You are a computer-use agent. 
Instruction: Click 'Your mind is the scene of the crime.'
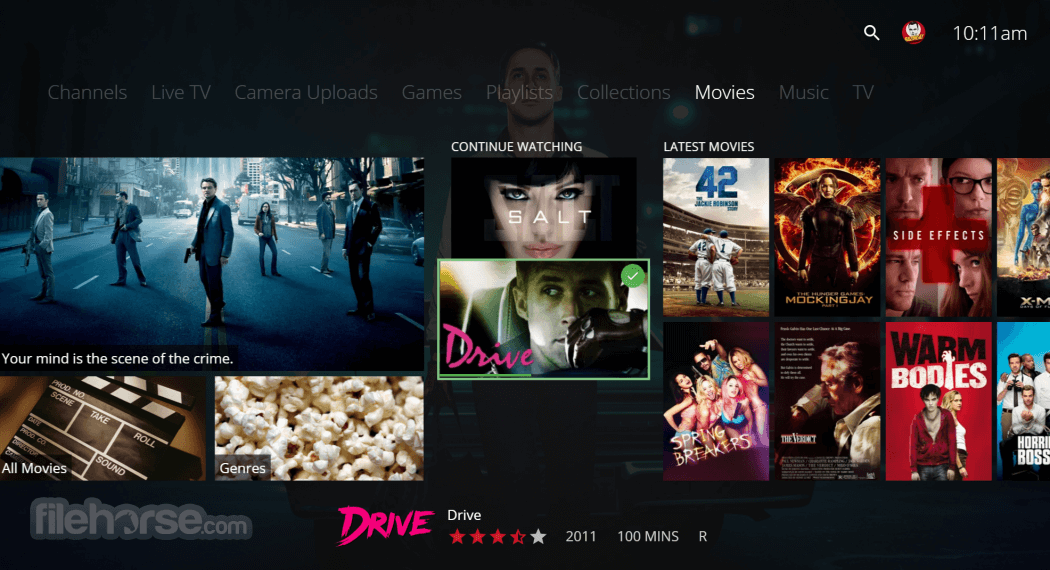click(x=117, y=358)
